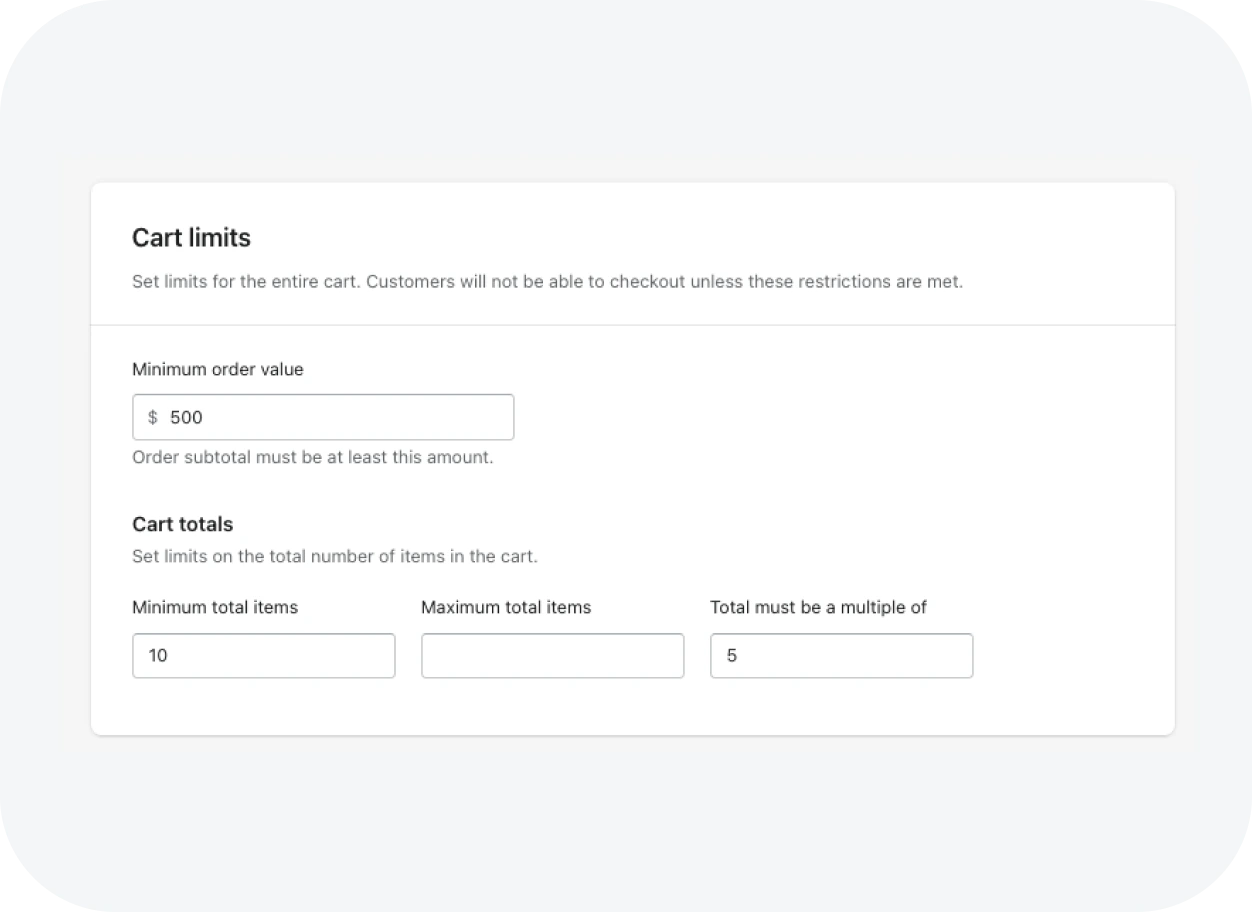The image size is (1252, 912).
Task: Click the Total must be a multiple of field
Action: [842, 656]
